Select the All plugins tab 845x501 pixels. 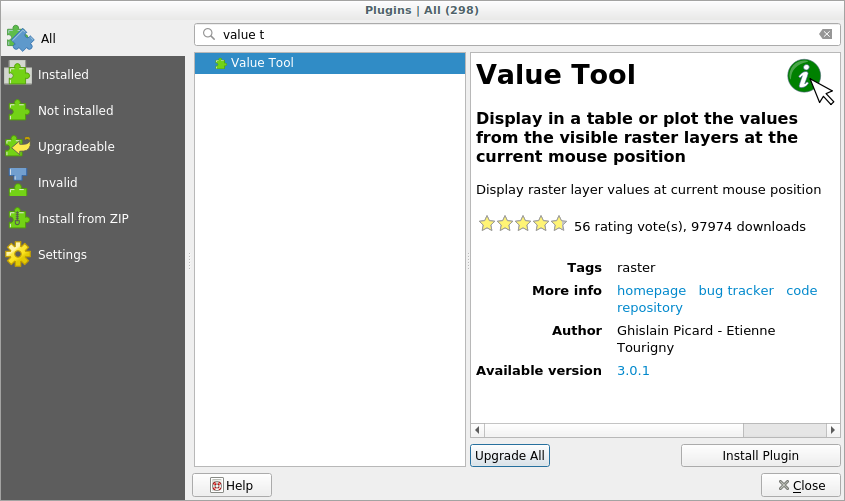[x=48, y=39]
